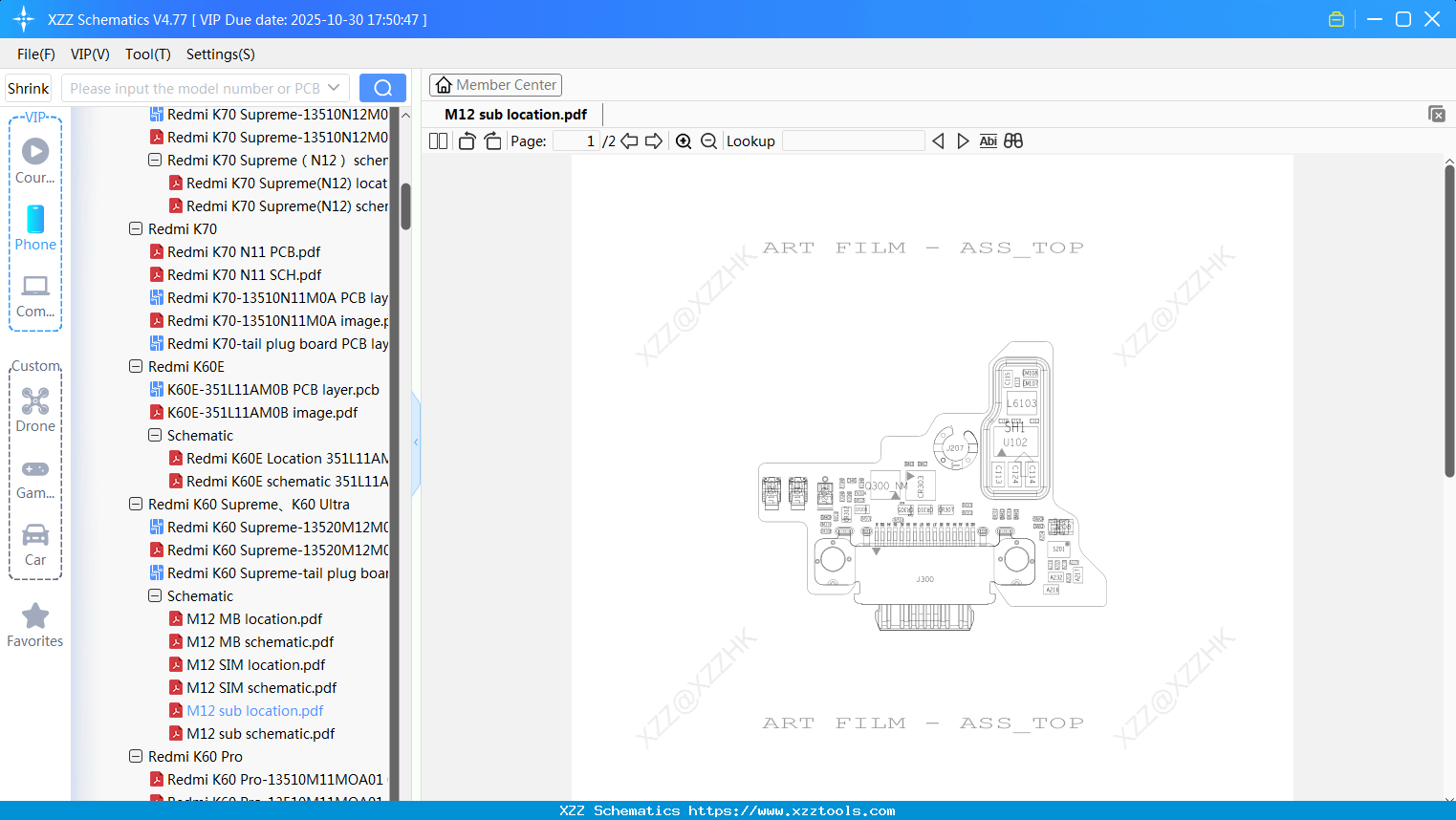Rotate the page clockwise
The height and width of the screenshot is (820, 1456).
492,141
